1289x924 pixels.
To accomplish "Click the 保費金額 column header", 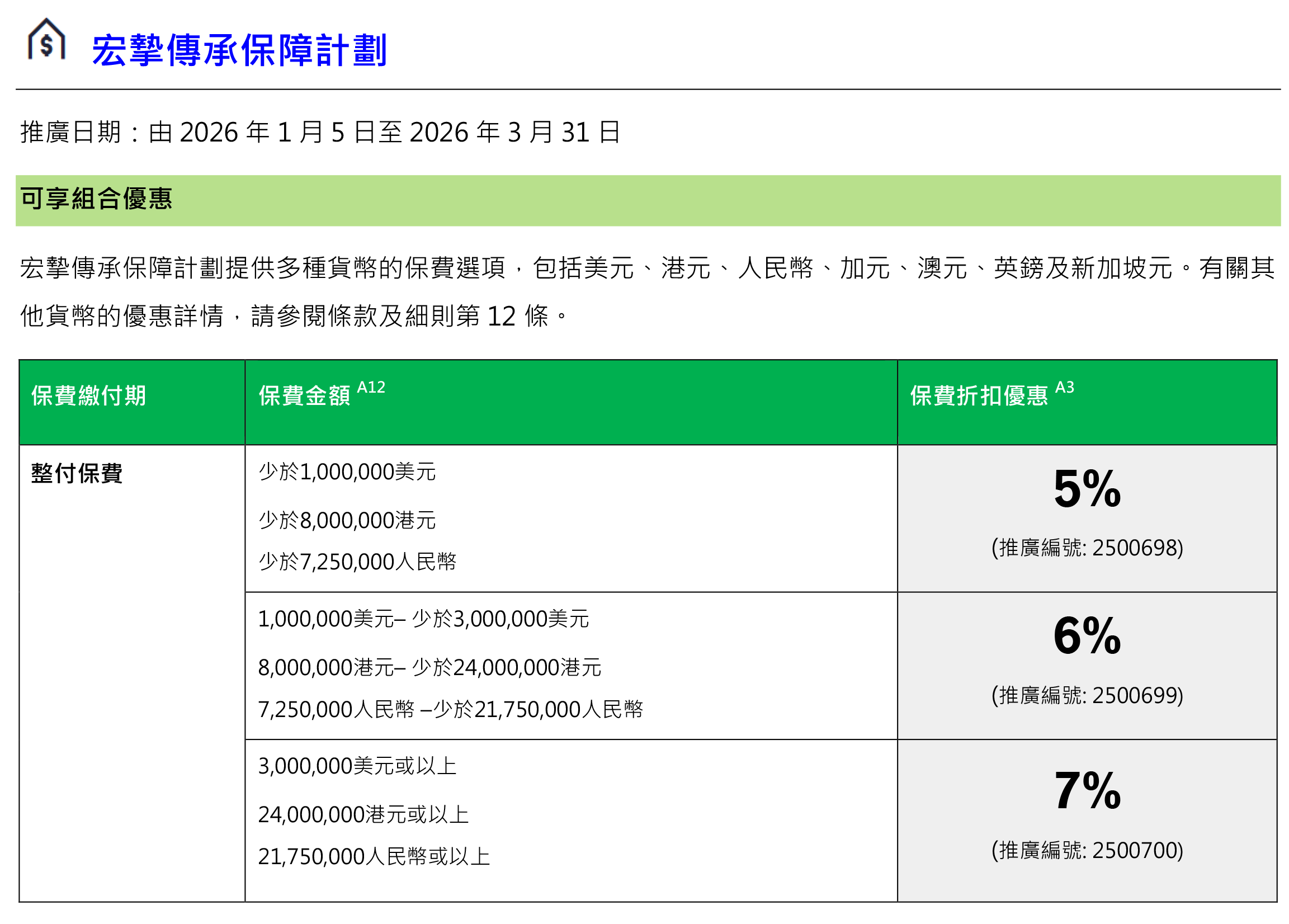I will [305, 396].
